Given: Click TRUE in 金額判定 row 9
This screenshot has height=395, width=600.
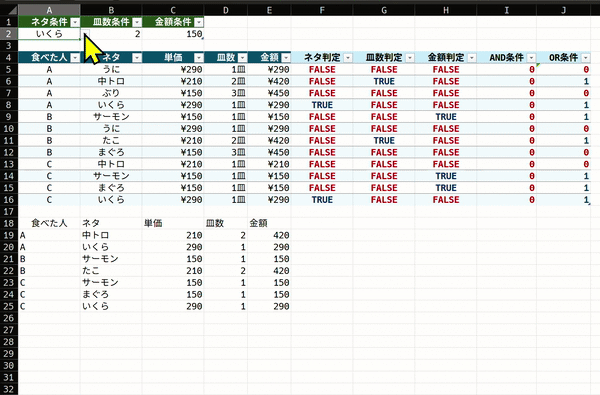Looking at the screenshot, I should click(x=446, y=117).
